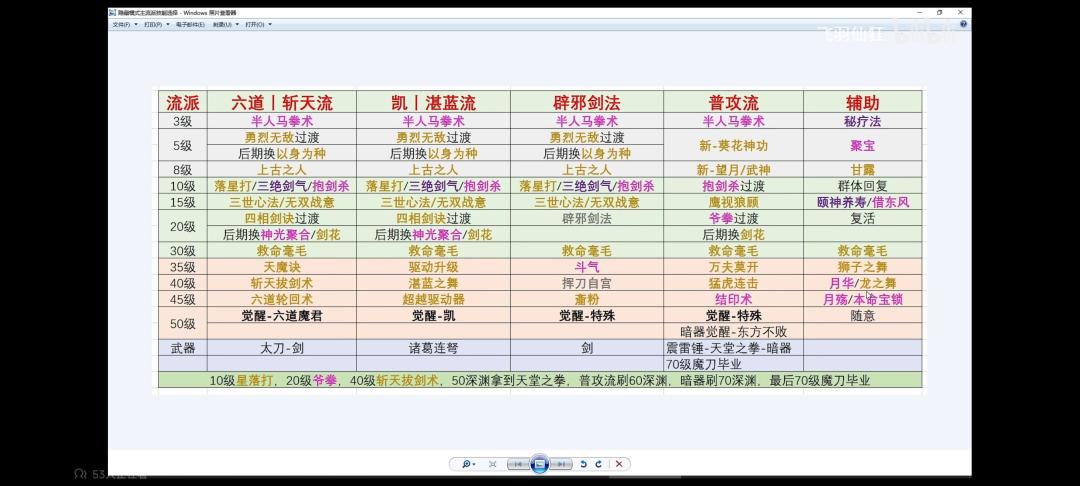Click the 35级 row label
1080x486 pixels.
click(x=183, y=267)
